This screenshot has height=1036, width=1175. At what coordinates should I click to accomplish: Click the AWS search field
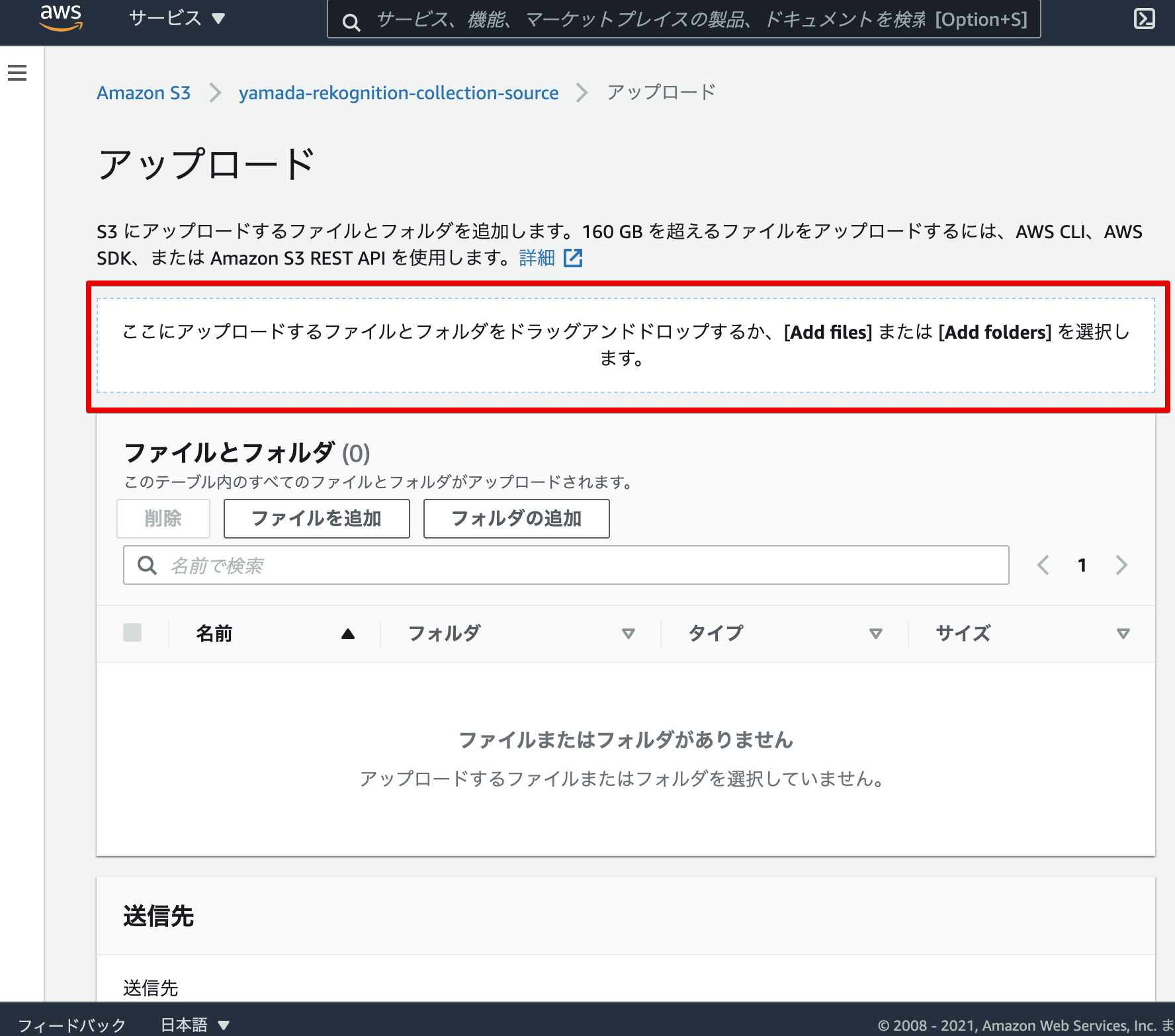pyautogui.click(x=683, y=19)
